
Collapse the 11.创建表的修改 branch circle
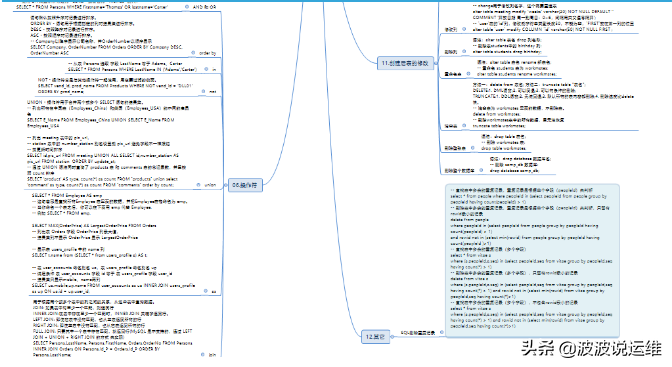436,63
